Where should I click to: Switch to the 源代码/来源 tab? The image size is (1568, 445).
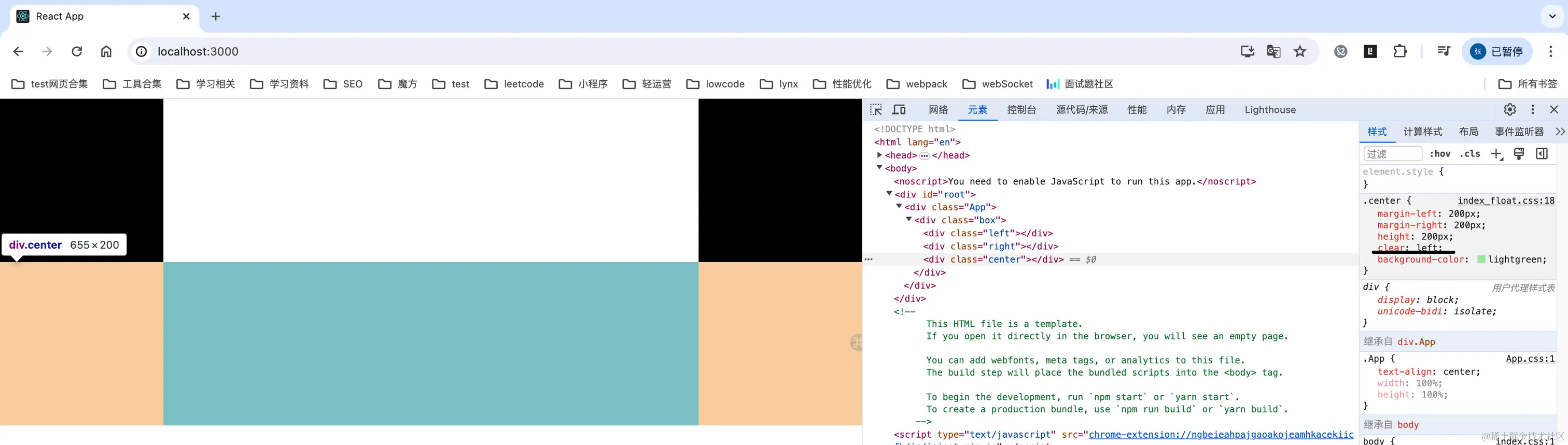pyautogui.click(x=1082, y=110)
